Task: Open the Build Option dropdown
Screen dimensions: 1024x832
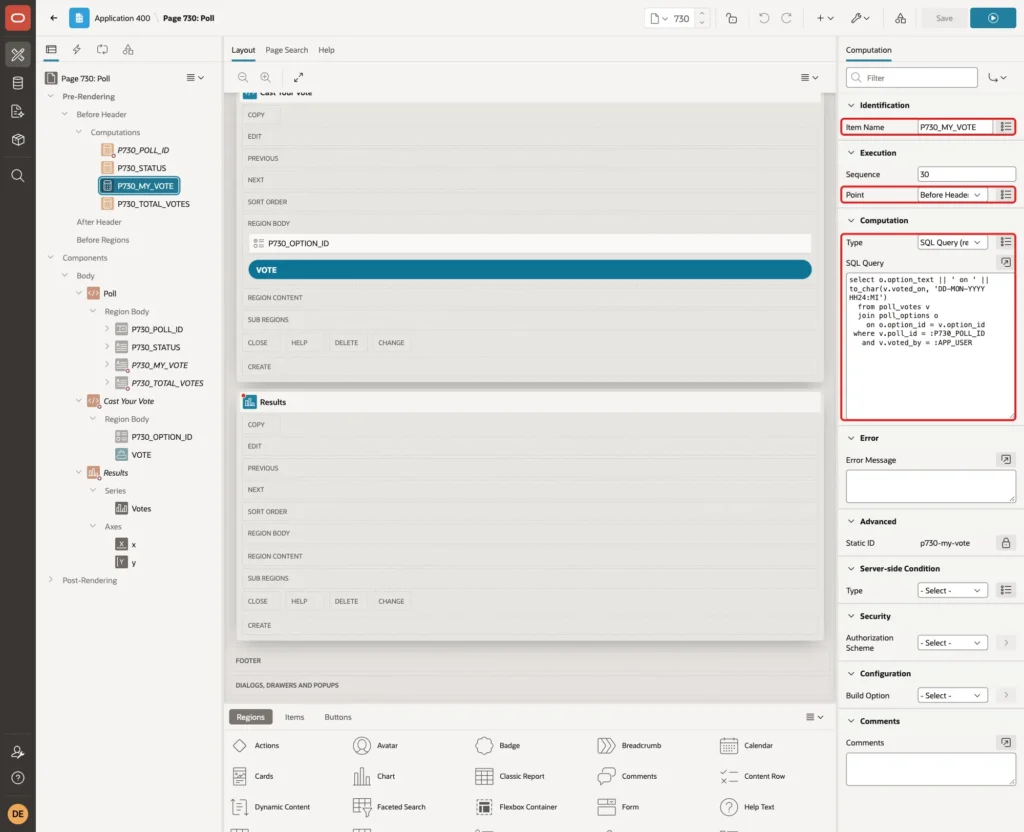Action: point(952,696)
